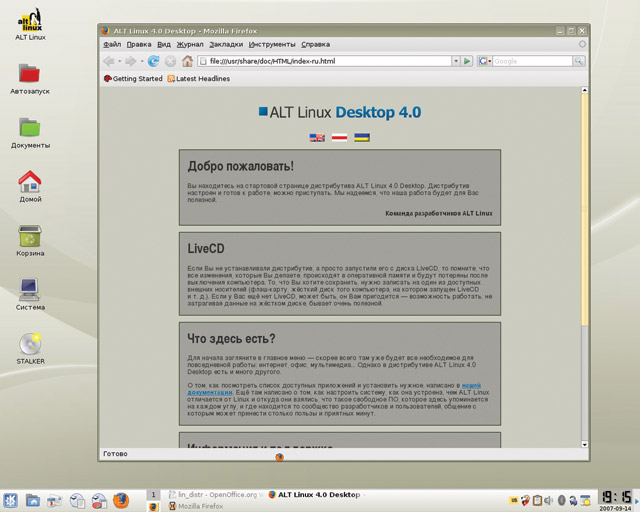Open the Закладки menu

click(x=226, y=45)
